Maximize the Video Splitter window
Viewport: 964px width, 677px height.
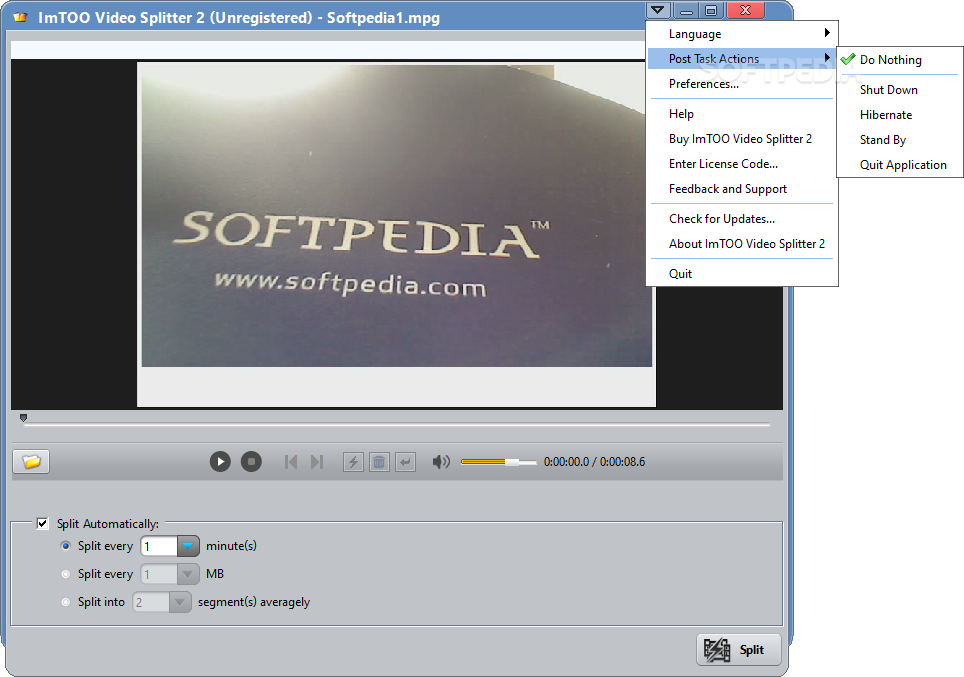711,10
